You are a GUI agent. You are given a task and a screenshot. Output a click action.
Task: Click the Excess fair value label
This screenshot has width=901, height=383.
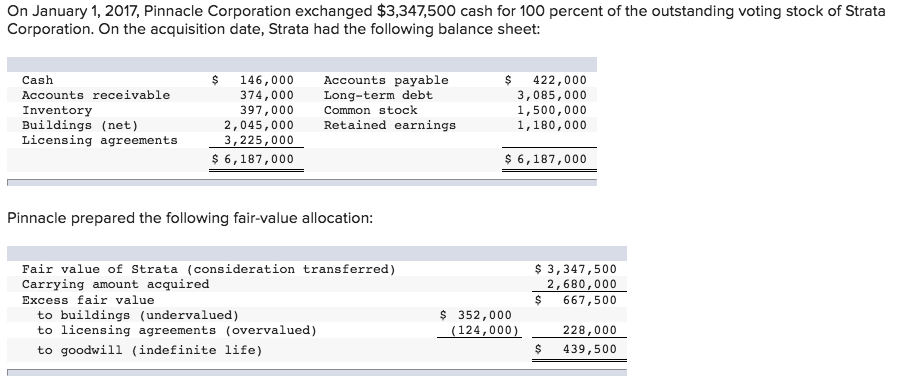click(88, 300)
